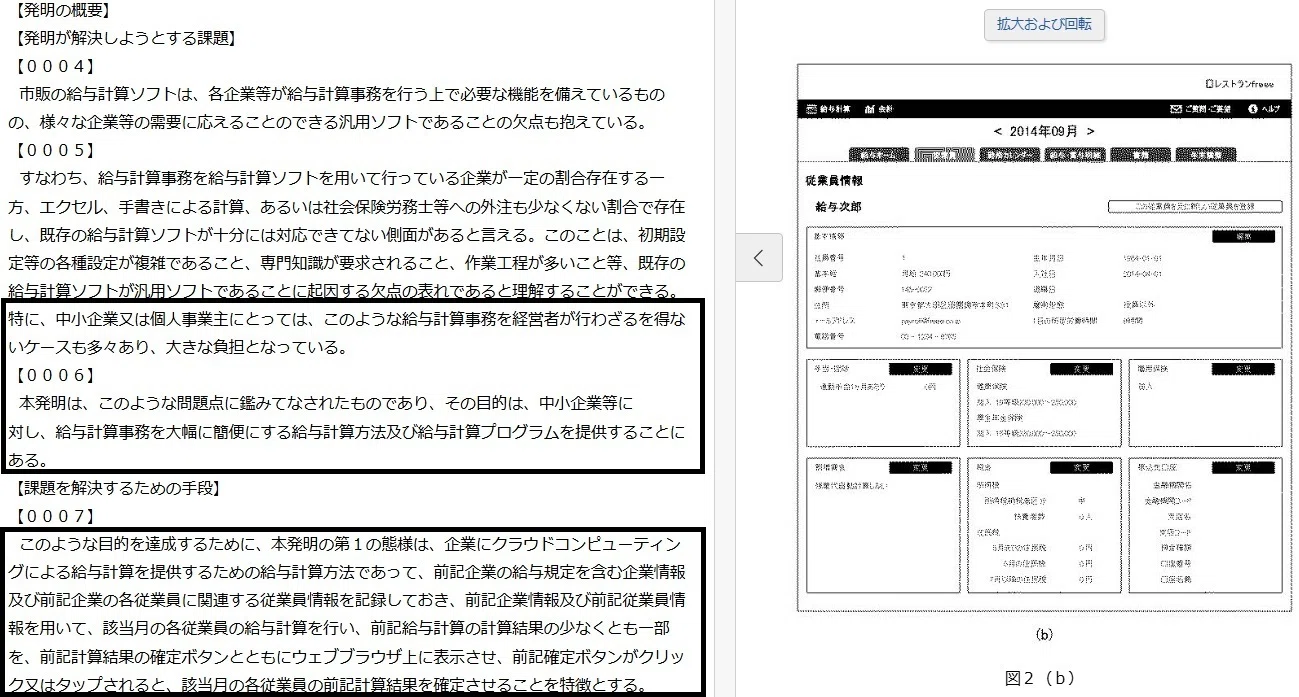This screenshot has height=697, width=1299.
Task: Click the 図2(b) caption below the drawing
Action: click(1042, 677)
